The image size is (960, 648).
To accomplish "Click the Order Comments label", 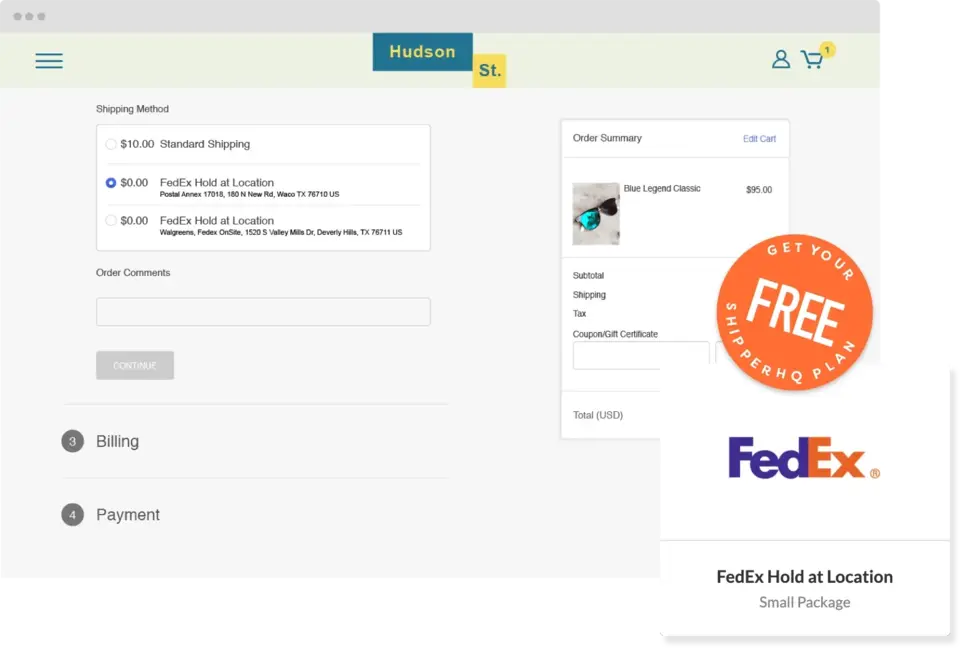I will click(x=133, y=273).
